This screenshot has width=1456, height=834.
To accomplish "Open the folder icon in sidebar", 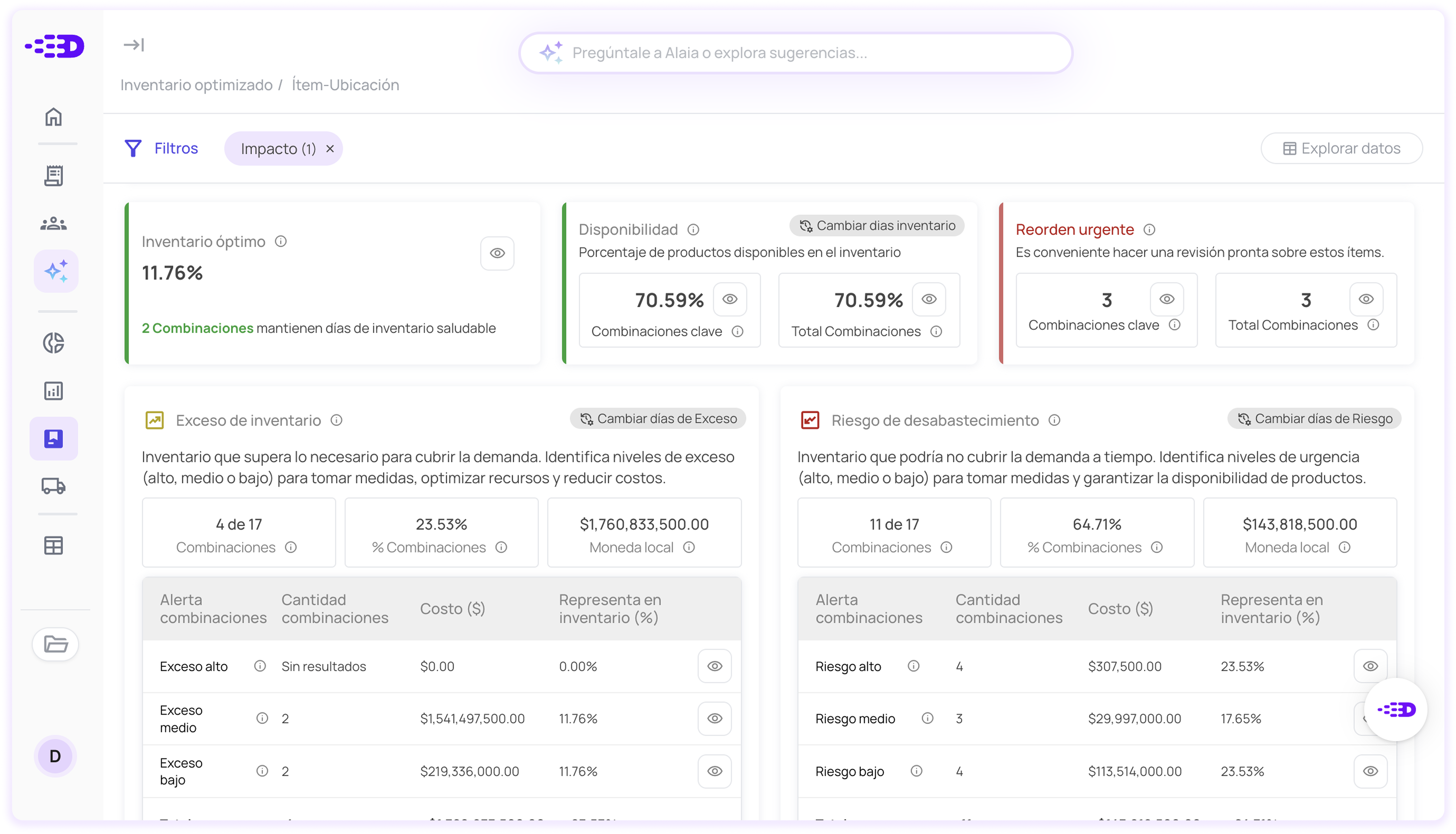I will (56, 644).
